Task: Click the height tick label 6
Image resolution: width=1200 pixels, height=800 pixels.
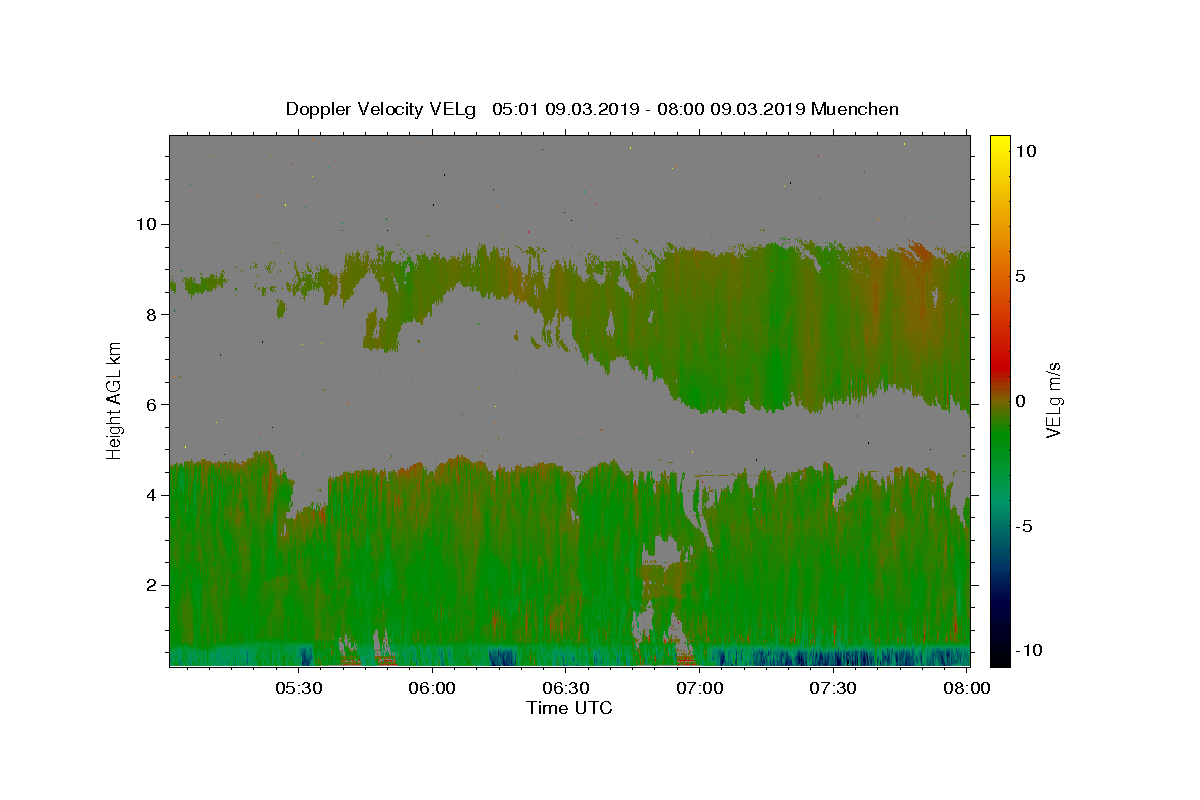Action: (x=152, y=404)
